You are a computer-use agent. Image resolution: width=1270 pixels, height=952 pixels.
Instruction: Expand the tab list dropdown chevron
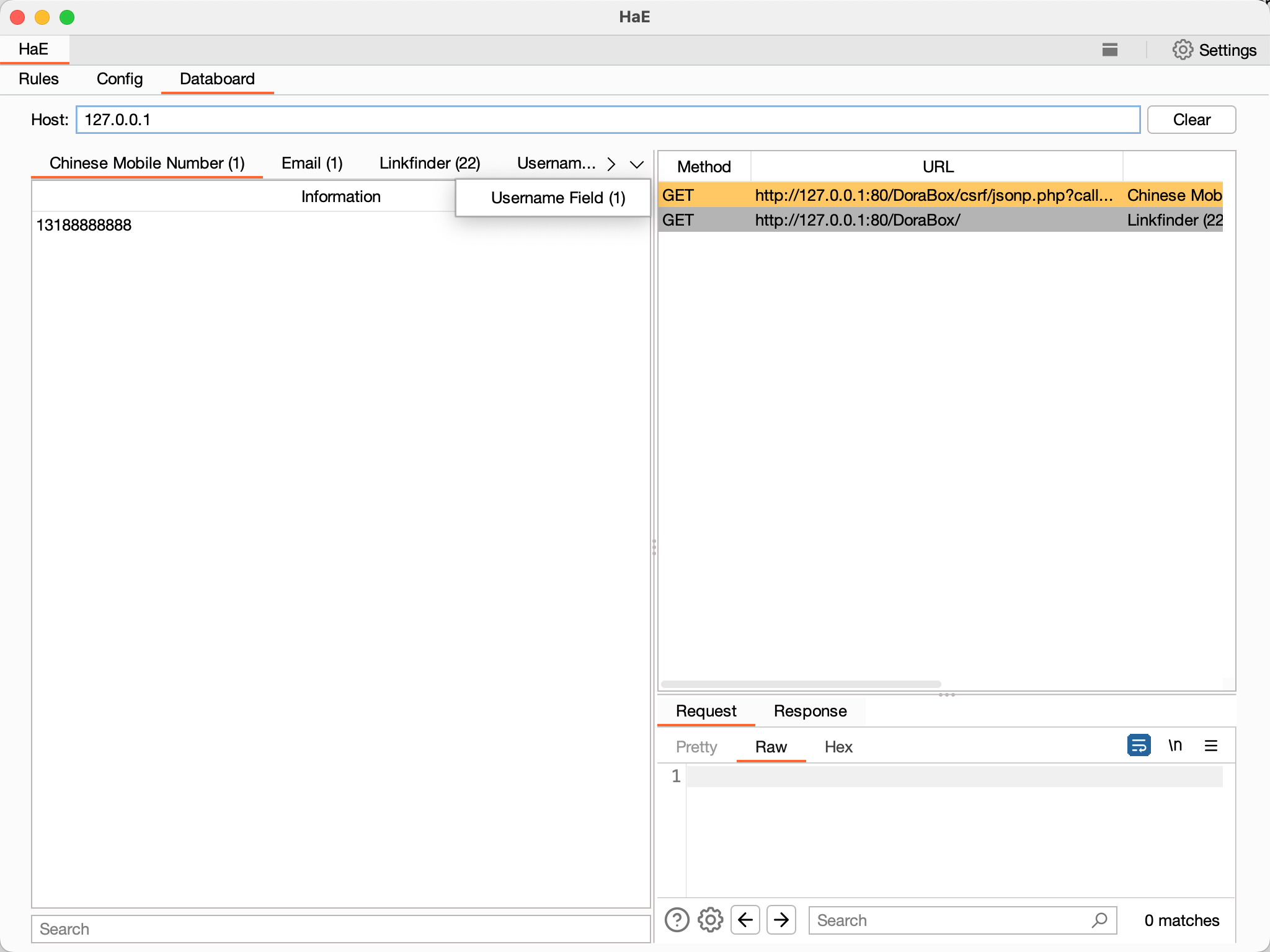click(x=636, y=164)
